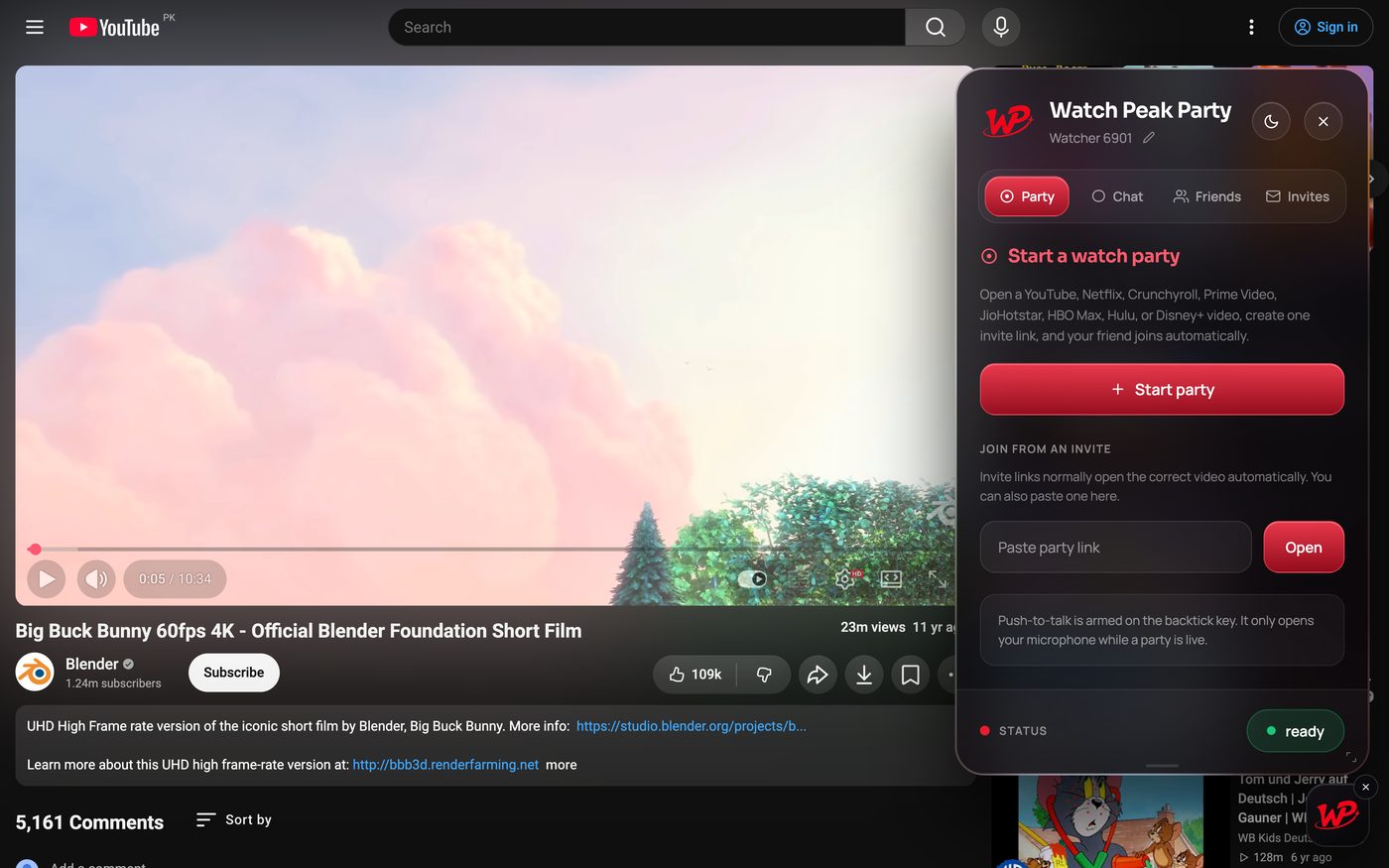Play the Big Buck Bunny video
The width and height of the screenshot is (1389, 868).
pos(47,578)
